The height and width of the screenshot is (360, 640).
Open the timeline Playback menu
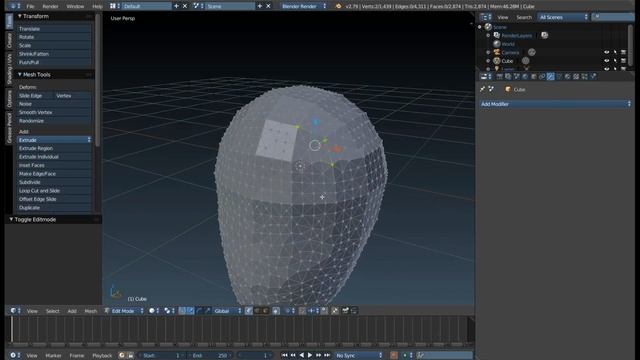(x=102, y=355)
